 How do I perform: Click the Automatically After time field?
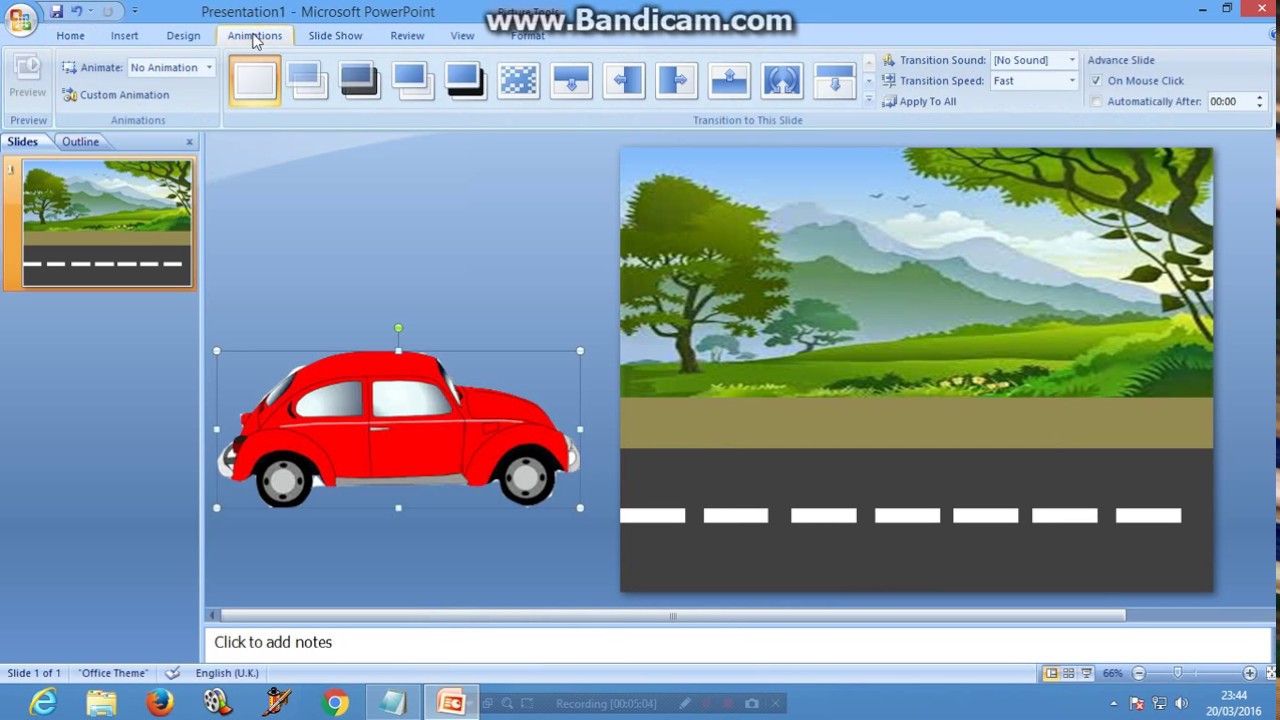(x=1230, y=102)
